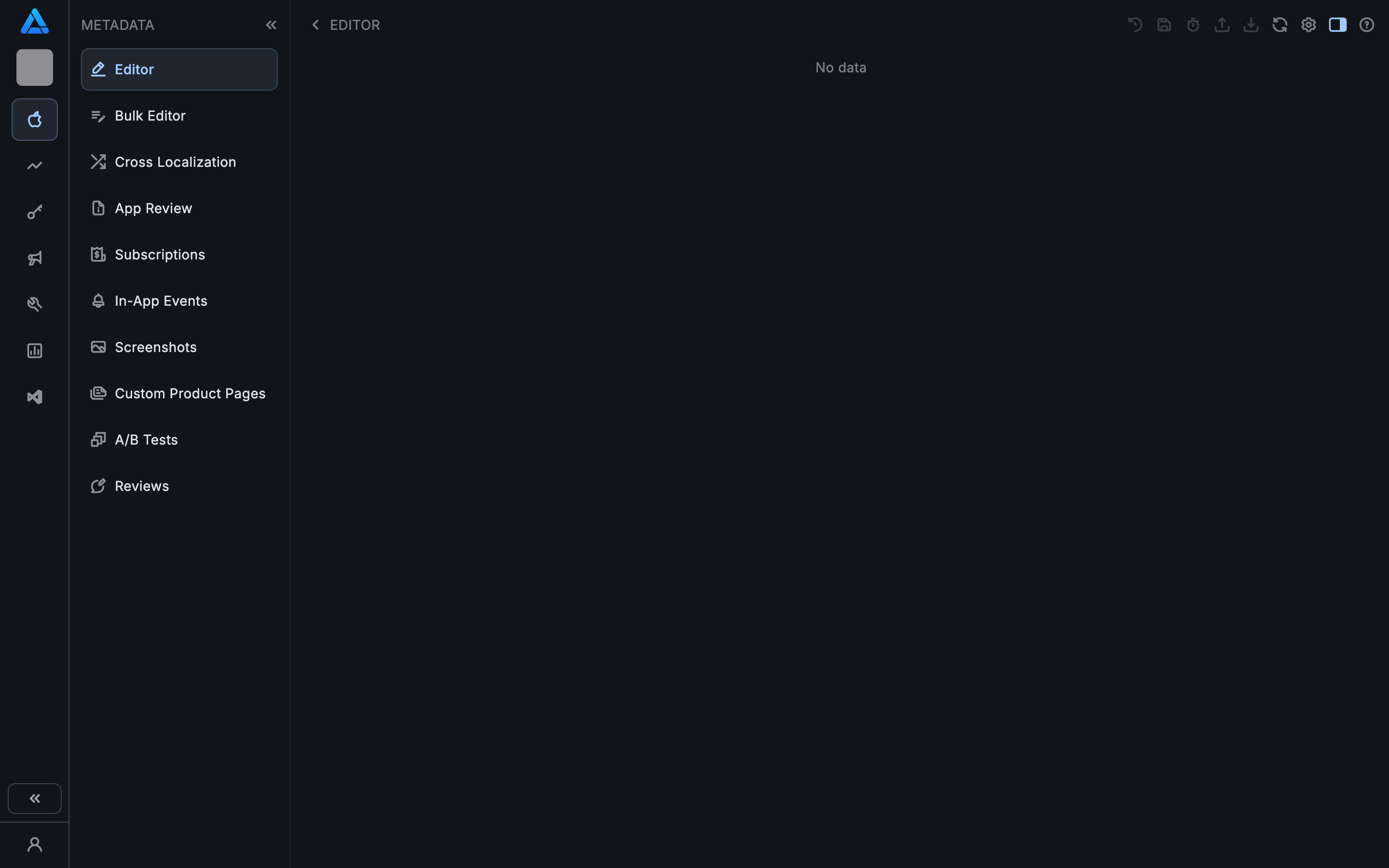1389x868 pixels.
Task: Open the reports bar-chart section
Action: pyautogui.click(x=34, y=350)
